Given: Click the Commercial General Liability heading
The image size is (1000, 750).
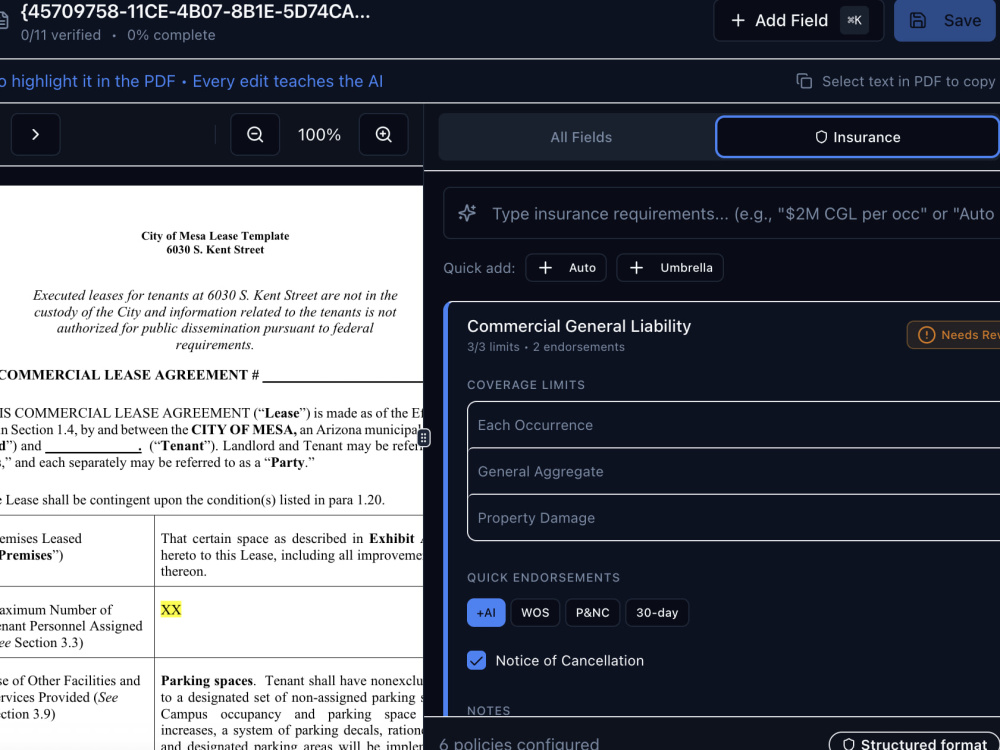Looking at the screenshot, I should (579, 327).
